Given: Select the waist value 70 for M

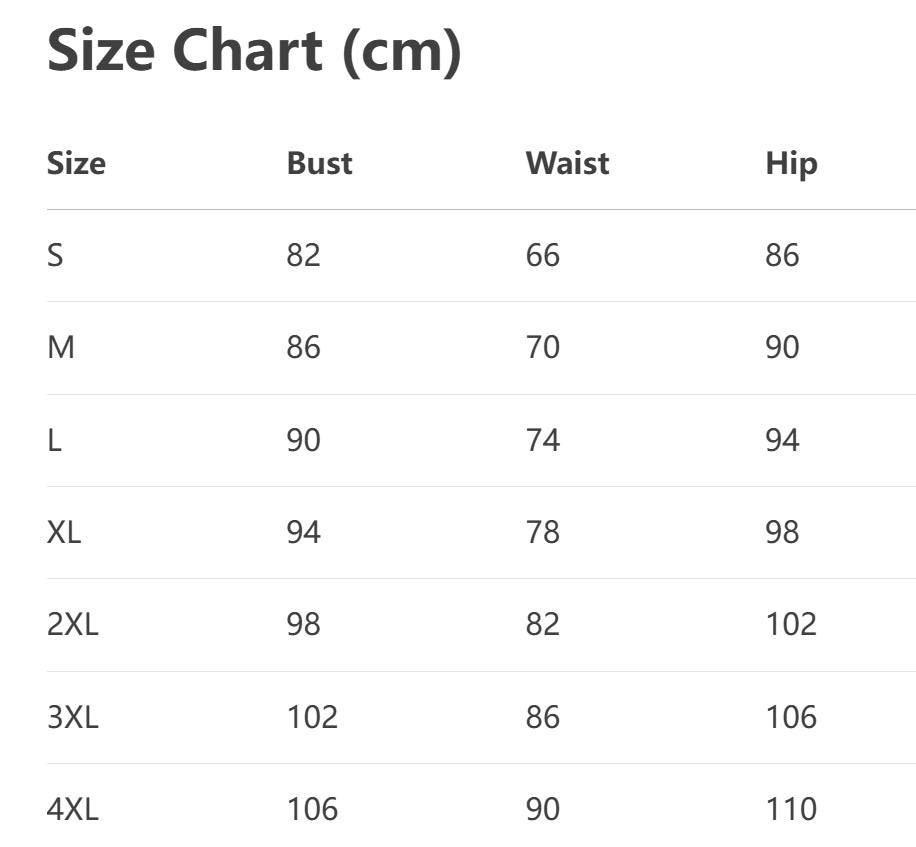Looking at the screenshot, I should coord(542,348).
